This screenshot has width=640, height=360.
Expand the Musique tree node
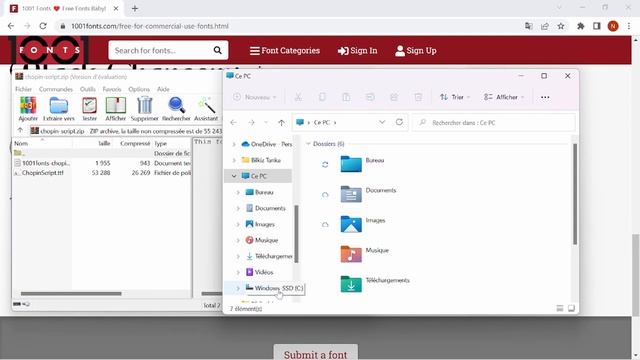(238, 240)
